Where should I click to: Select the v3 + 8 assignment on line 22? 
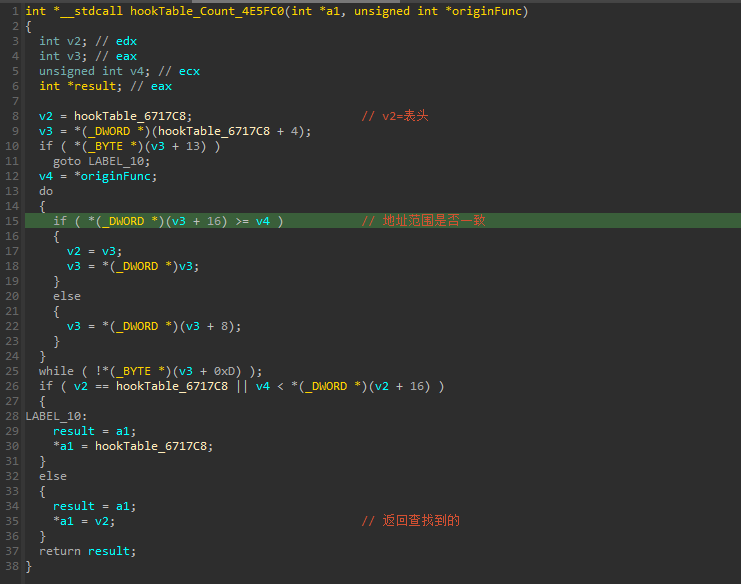[154, 326]
